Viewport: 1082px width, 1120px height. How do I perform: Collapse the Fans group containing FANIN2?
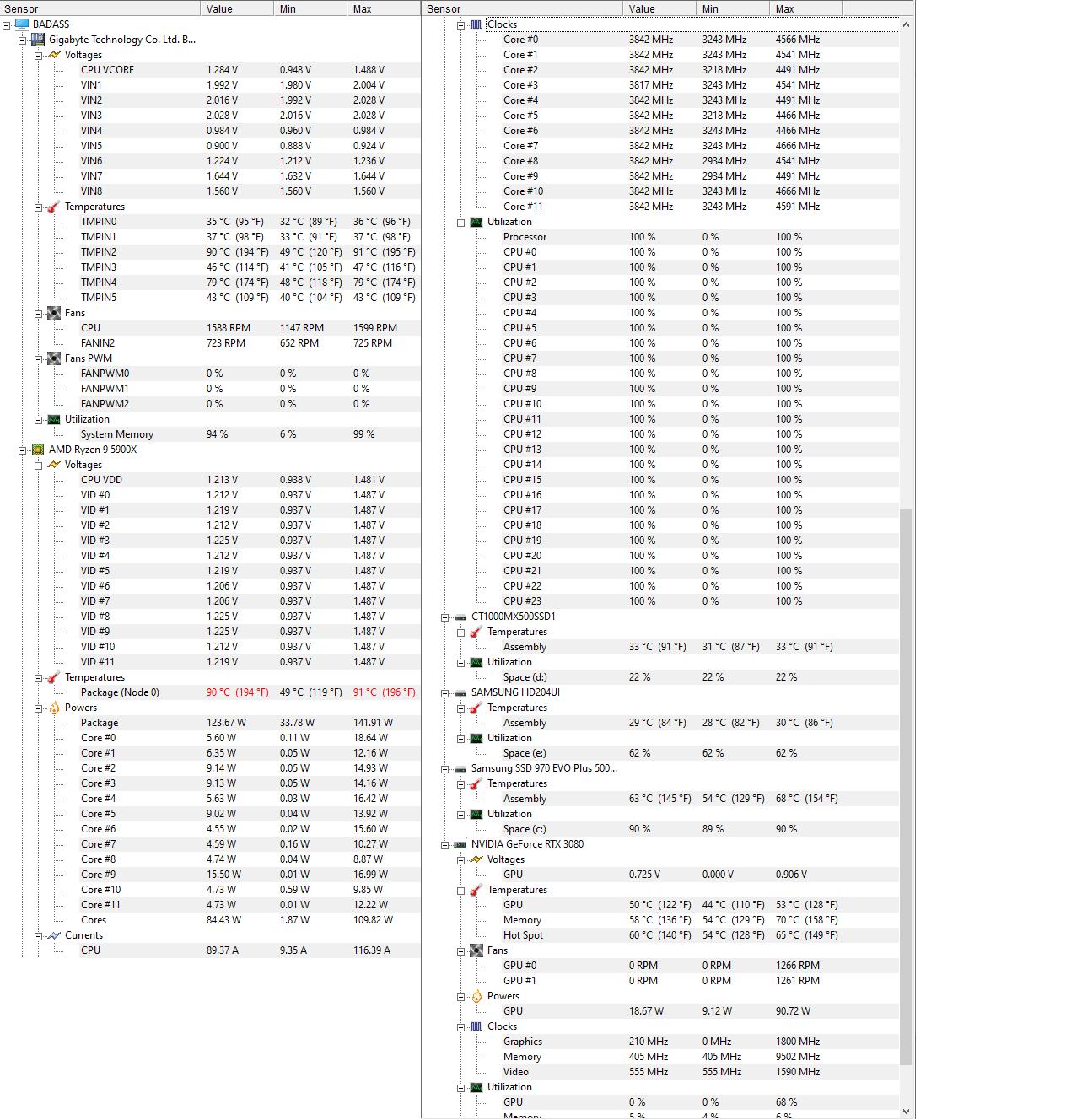[x=39, y=314]
